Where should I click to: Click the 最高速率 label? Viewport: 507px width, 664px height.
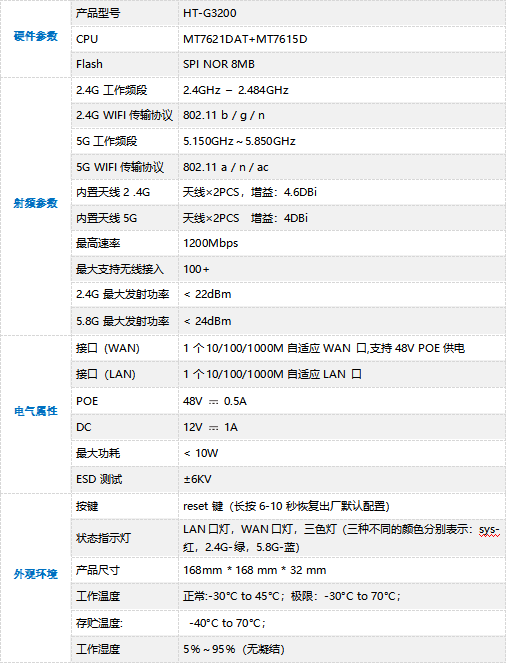pos(98,243)
